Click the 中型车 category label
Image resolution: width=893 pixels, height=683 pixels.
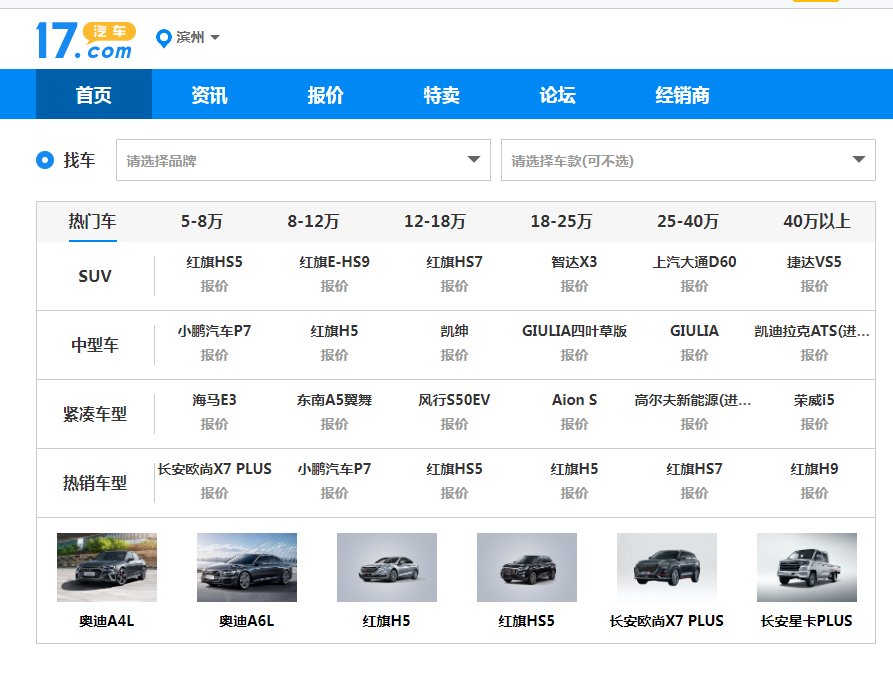(x=95, y=345)
